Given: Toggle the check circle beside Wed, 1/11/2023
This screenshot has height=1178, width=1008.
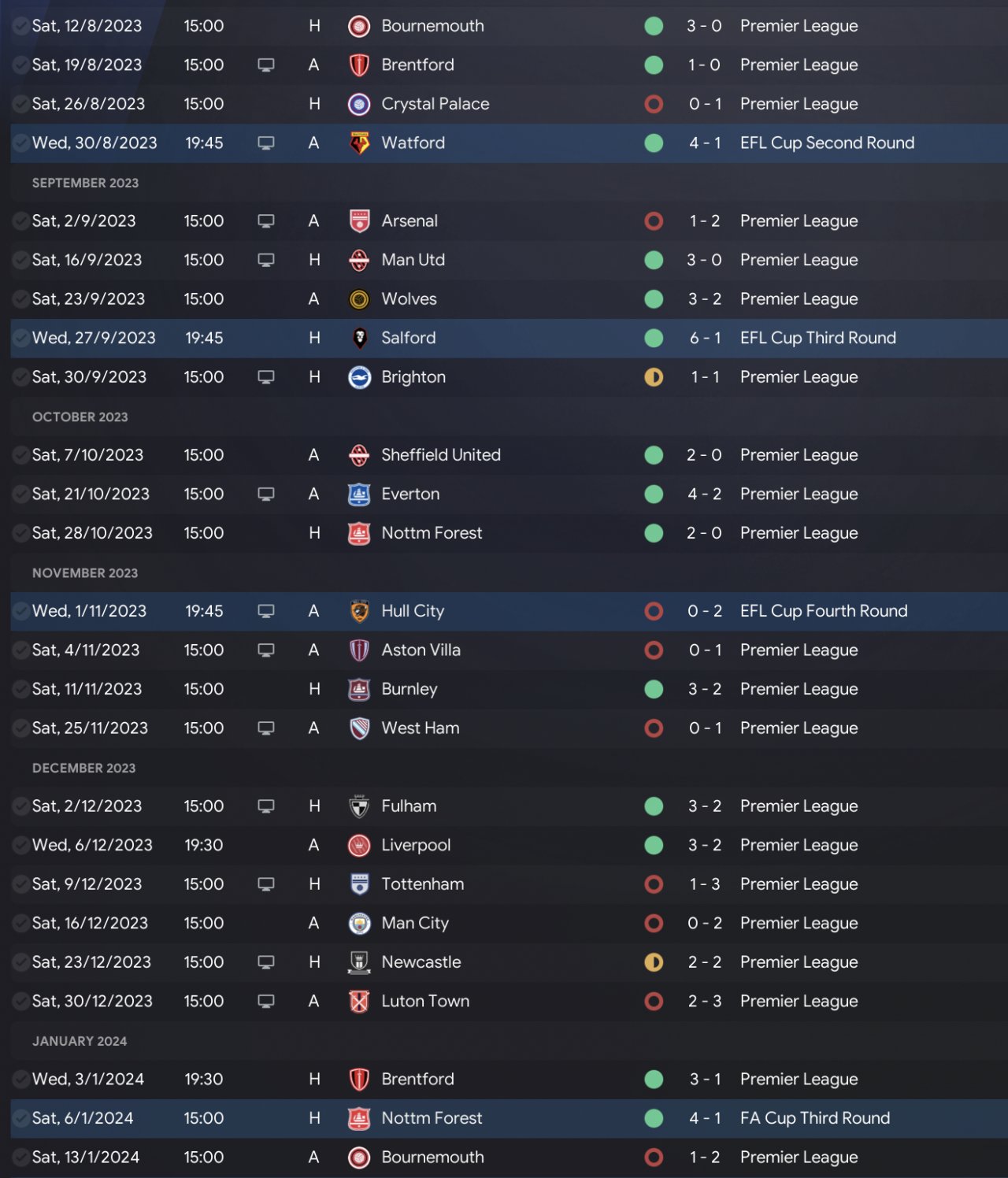Looking at the screenshot, I should pyautogui.click(x=20, y=611).
